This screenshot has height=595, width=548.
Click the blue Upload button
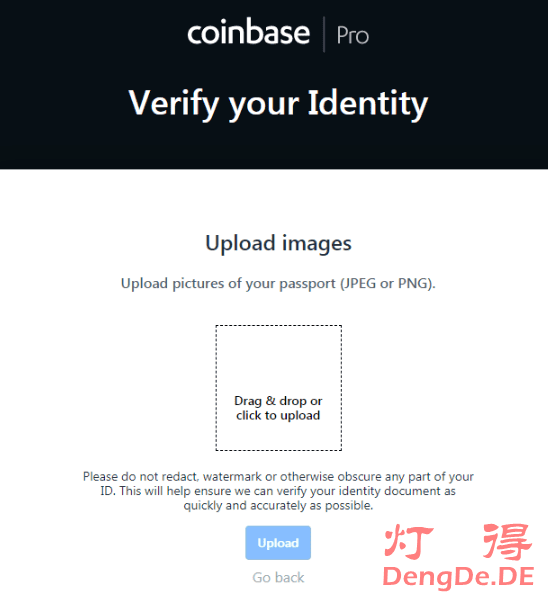coord(278,543)
